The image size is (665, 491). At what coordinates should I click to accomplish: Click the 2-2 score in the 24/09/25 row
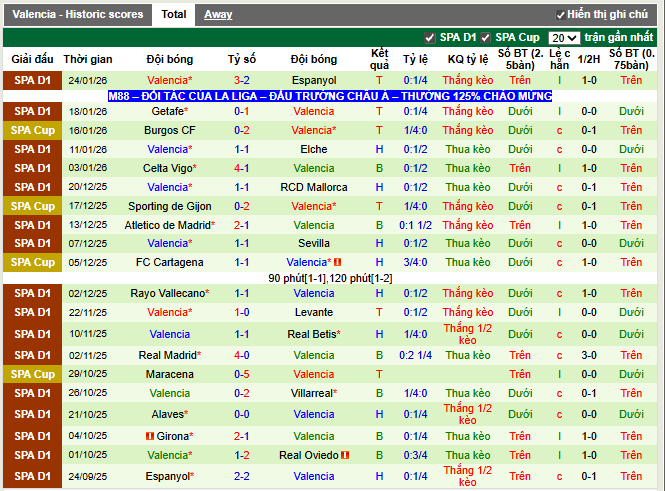(x=242, y=476)
